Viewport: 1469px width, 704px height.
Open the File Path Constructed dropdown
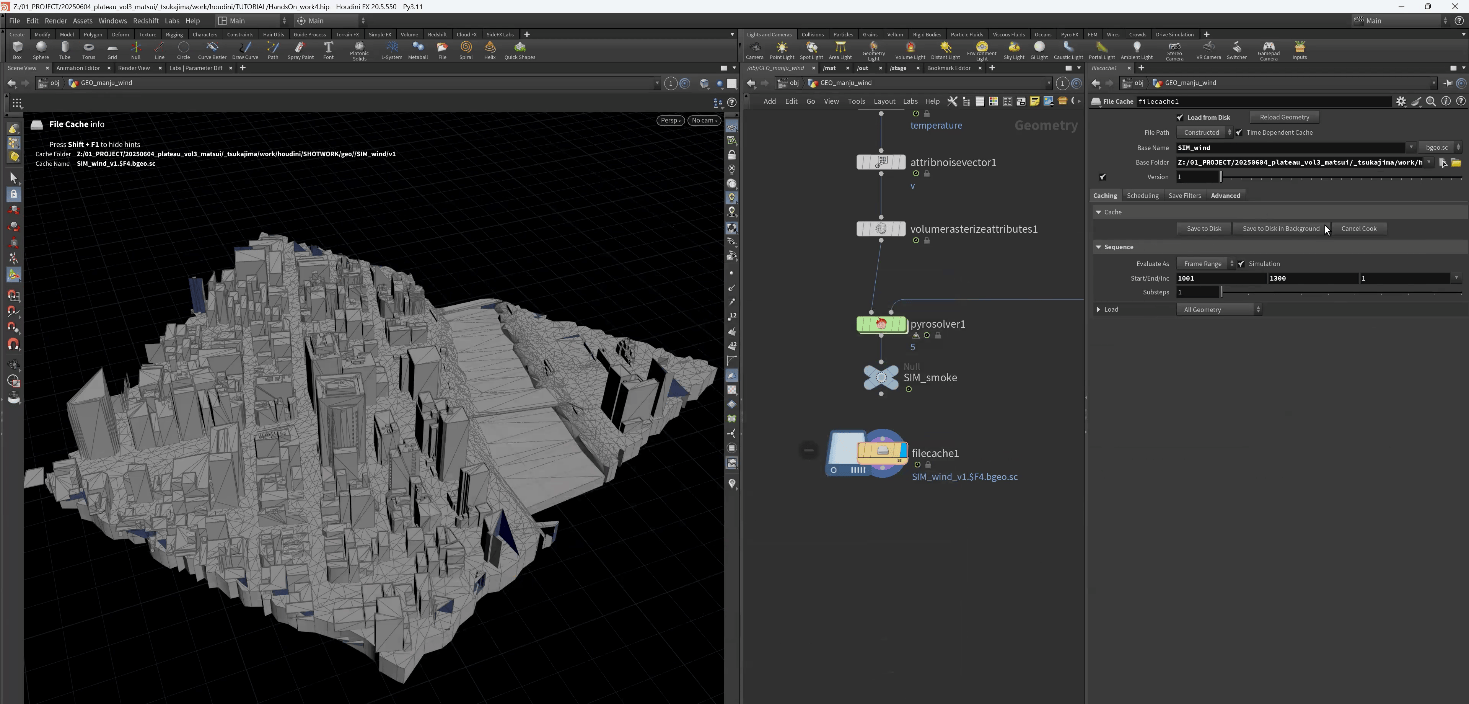pos(1204,132)
